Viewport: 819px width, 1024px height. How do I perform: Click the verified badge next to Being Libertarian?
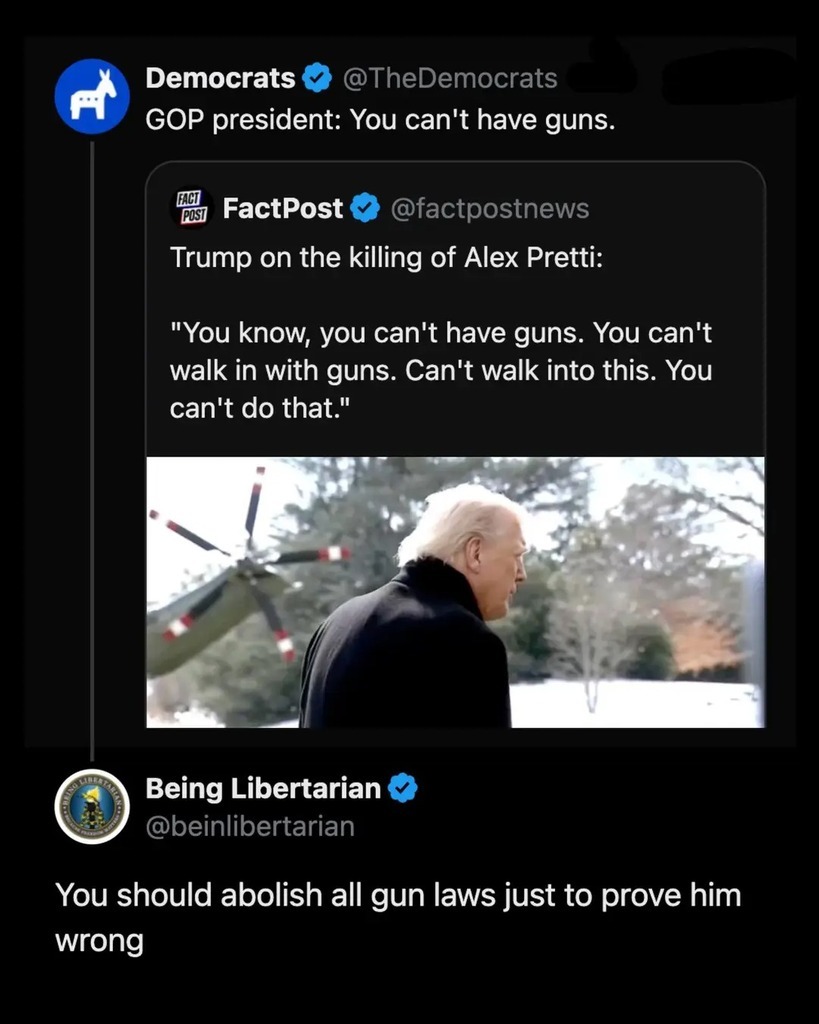(402, 788)
